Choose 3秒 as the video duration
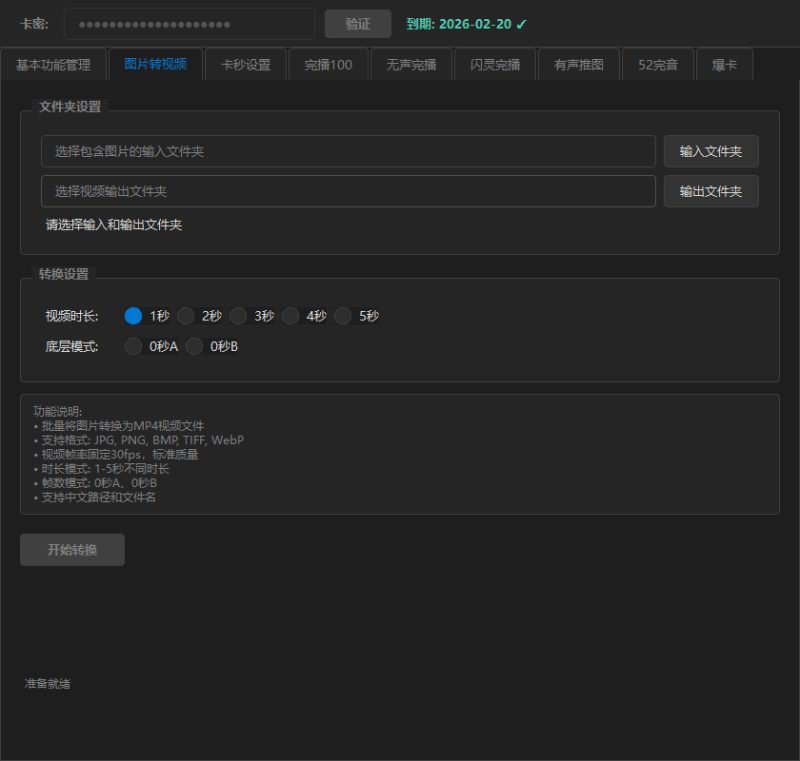Image resolution: width=800 pixels, height=761 pixels. click(x=238, y=316)
